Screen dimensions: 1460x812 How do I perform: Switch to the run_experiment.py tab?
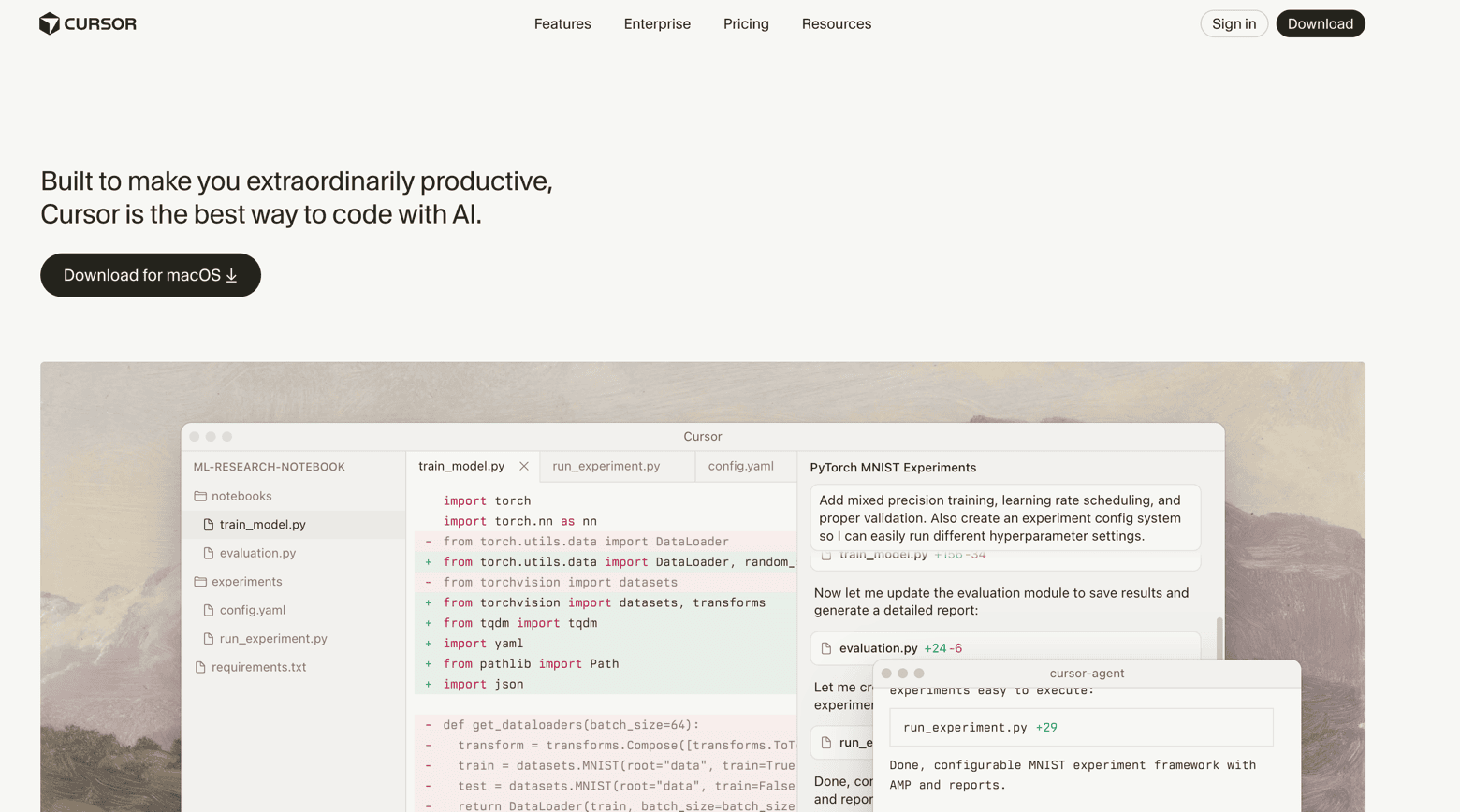tap(606, 466)
